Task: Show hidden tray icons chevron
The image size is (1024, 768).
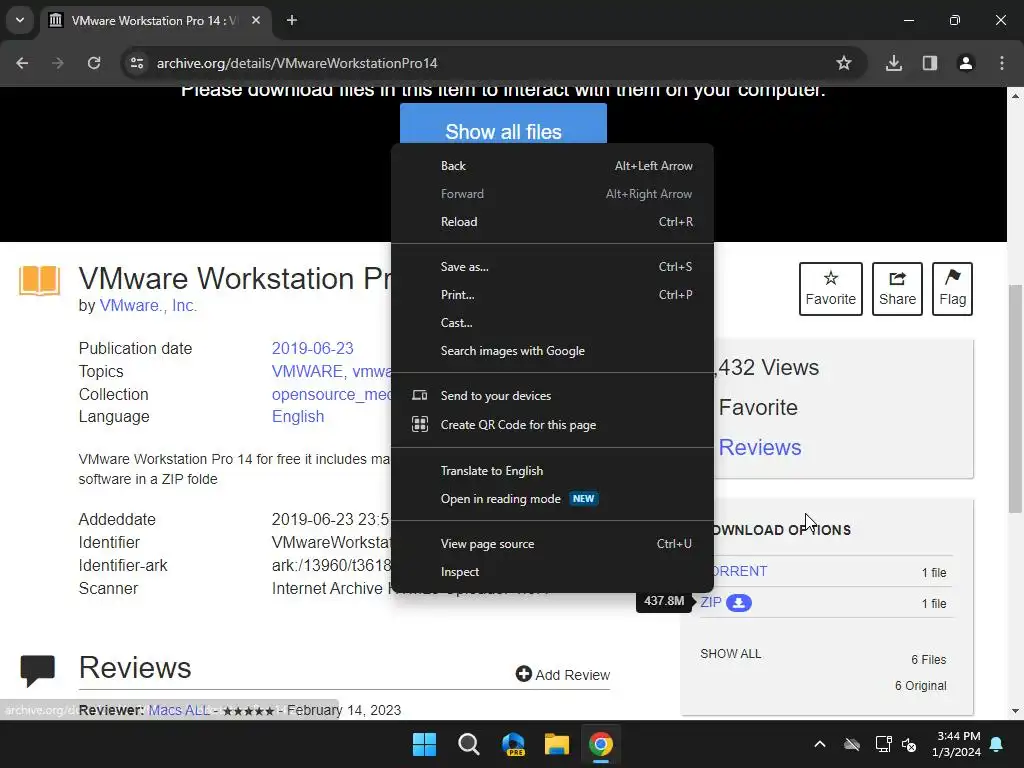Action: (820, 744)
